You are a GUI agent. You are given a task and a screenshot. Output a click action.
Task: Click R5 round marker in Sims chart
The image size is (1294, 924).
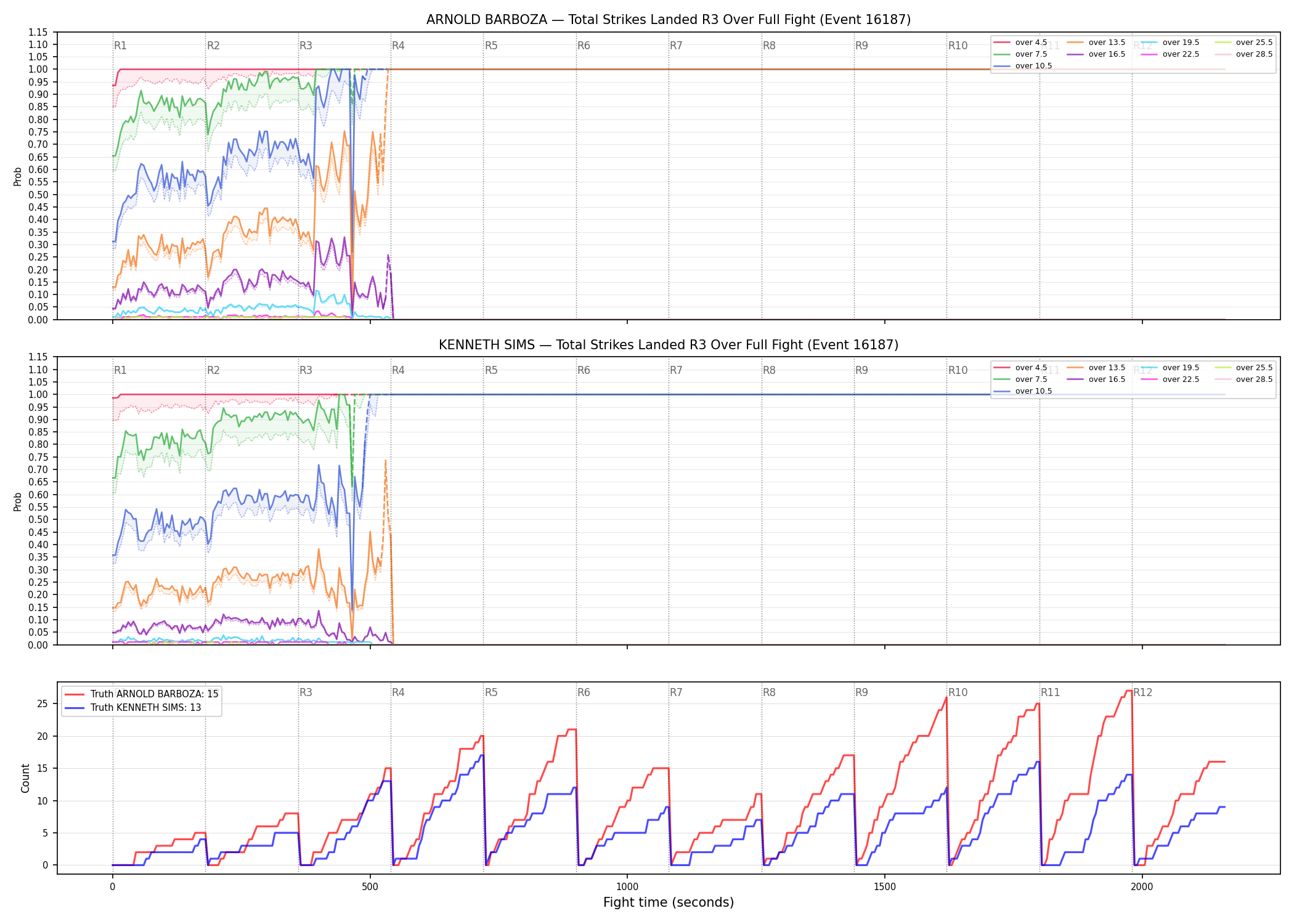pyautogui.click(x=491, y=370)
